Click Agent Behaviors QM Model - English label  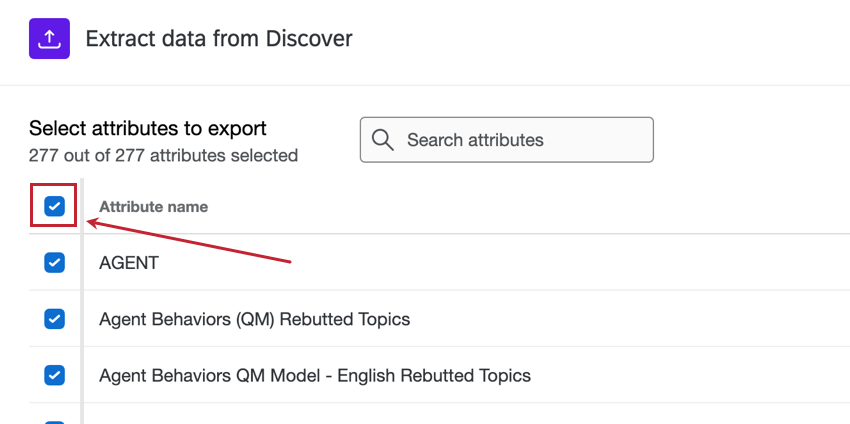314,376
